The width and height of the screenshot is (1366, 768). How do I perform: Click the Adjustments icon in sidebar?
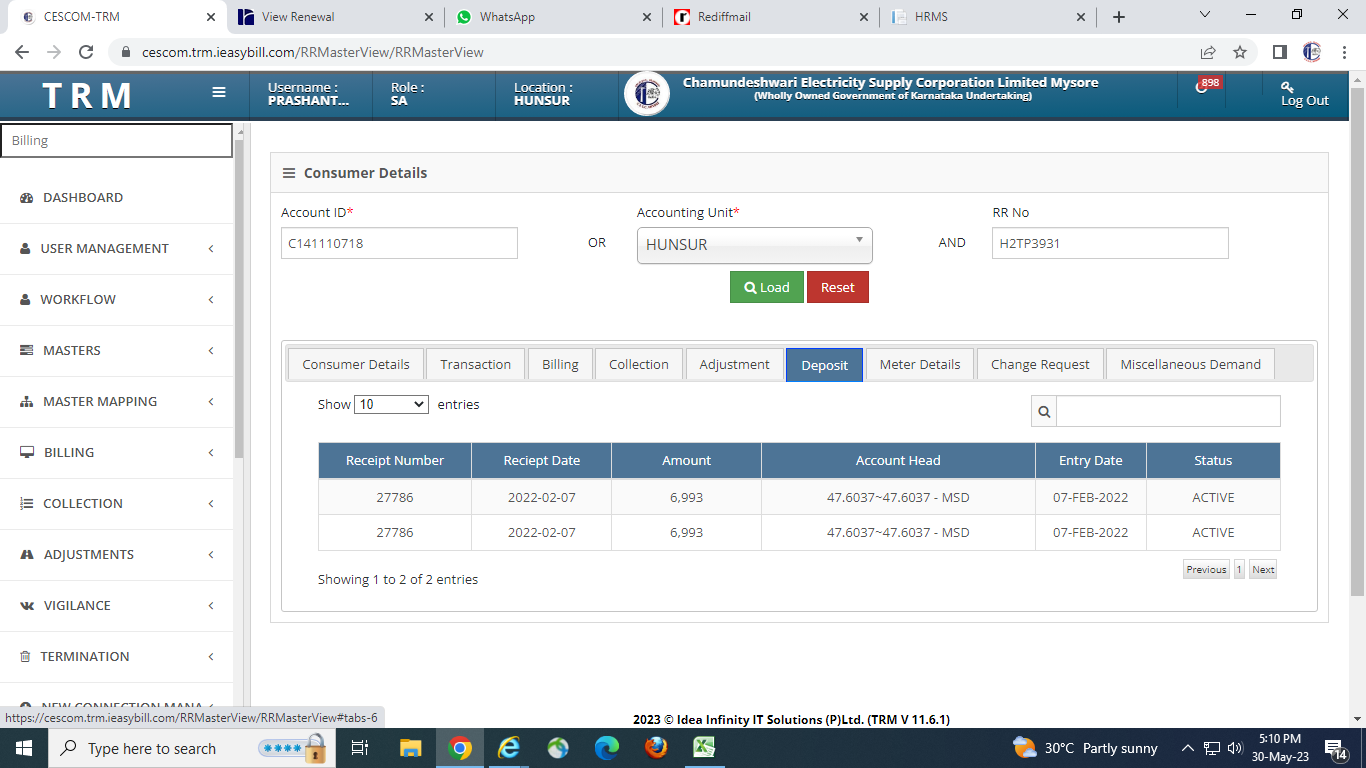click(x=27, y=555)
